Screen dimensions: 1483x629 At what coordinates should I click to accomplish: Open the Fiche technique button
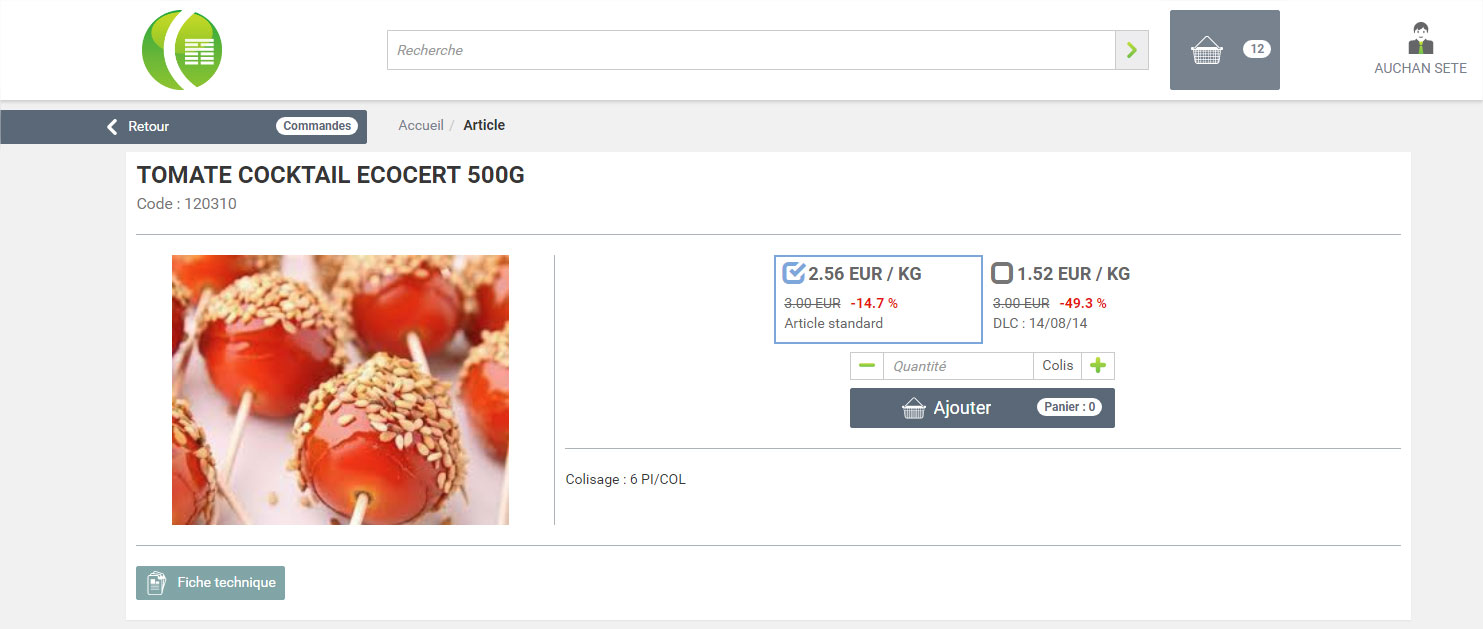tap(211, 583)
